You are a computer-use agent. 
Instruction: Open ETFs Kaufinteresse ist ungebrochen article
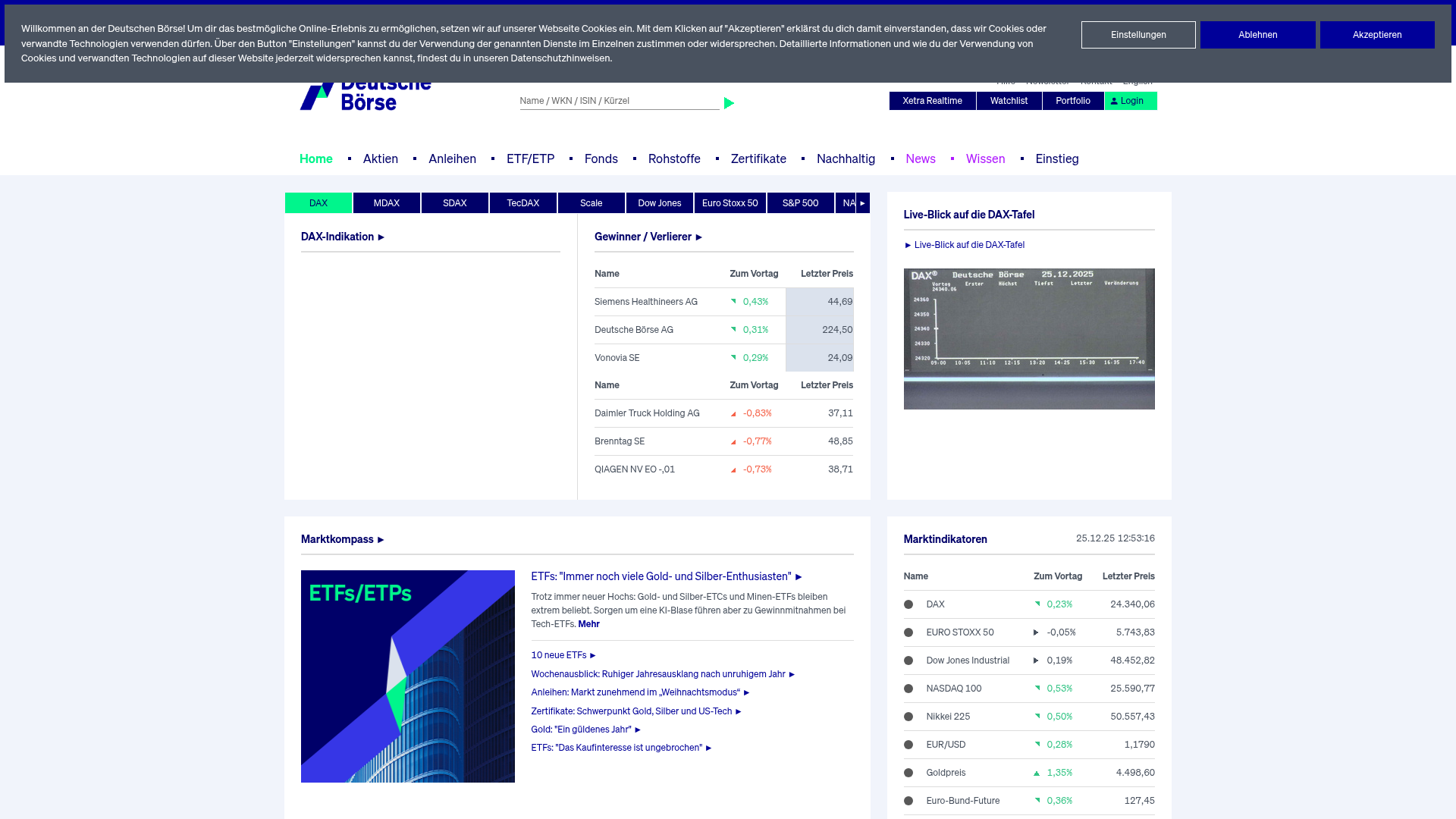point(622,748)
